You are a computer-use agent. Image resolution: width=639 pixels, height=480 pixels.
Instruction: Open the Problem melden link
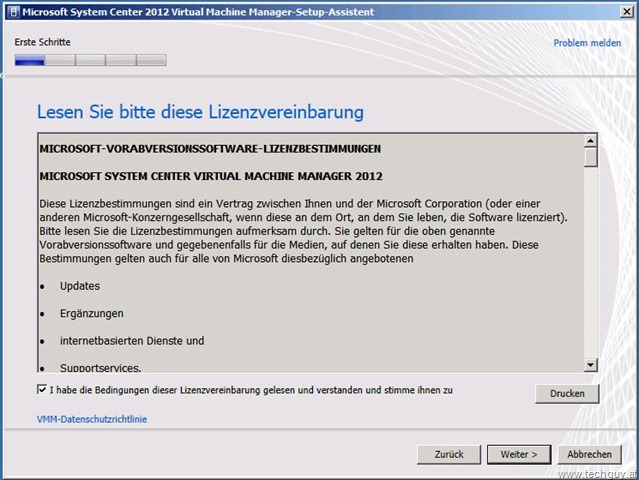pyautogui.click(x=587, y=43)
